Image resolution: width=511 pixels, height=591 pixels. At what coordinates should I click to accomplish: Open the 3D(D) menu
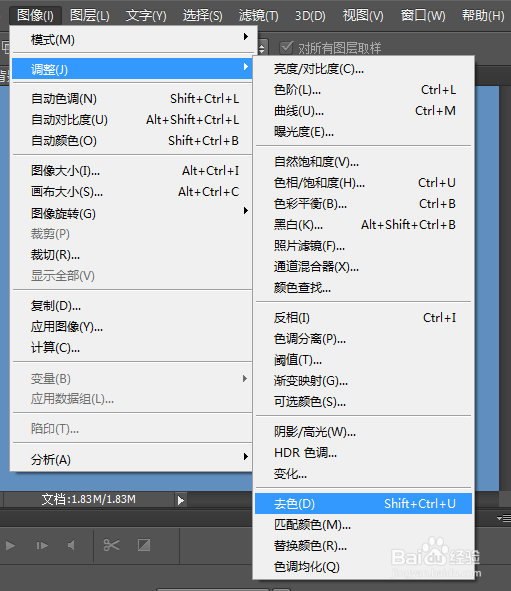[310, 15]
